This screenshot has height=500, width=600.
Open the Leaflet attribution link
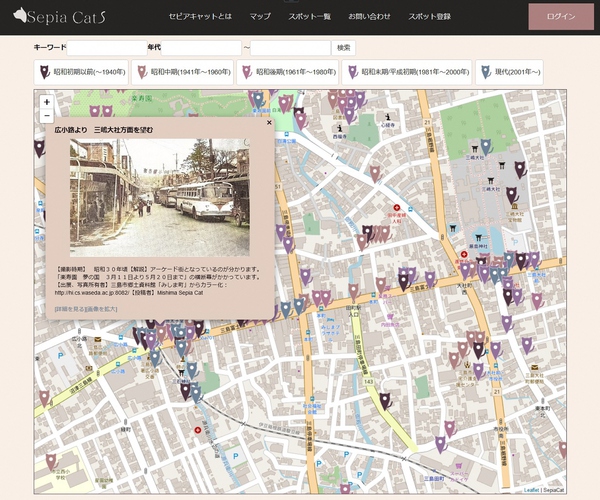(x=531, y=490)
